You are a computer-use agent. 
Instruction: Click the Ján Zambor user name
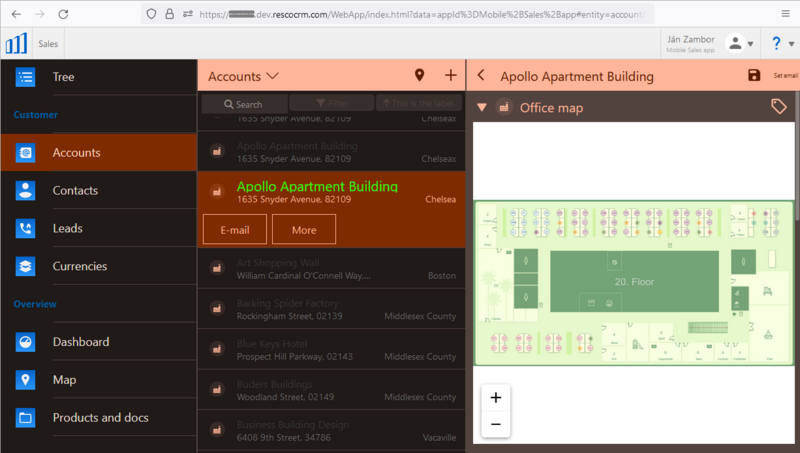[690, 39]
